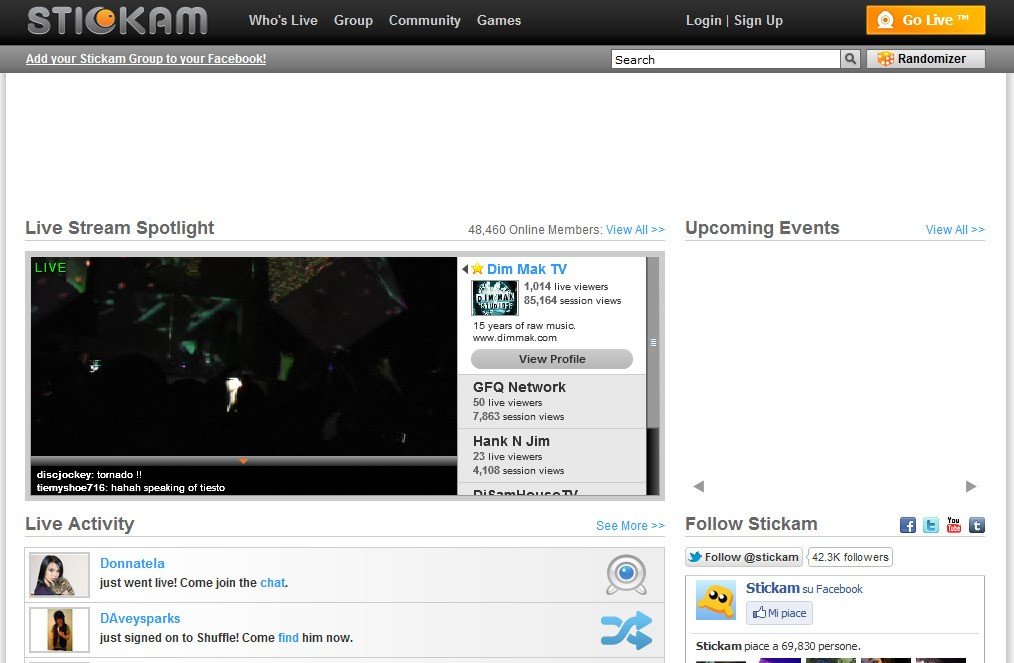Click Stickam su Facebook link
Screen dimensions: 1014x663
coord(804,589)
